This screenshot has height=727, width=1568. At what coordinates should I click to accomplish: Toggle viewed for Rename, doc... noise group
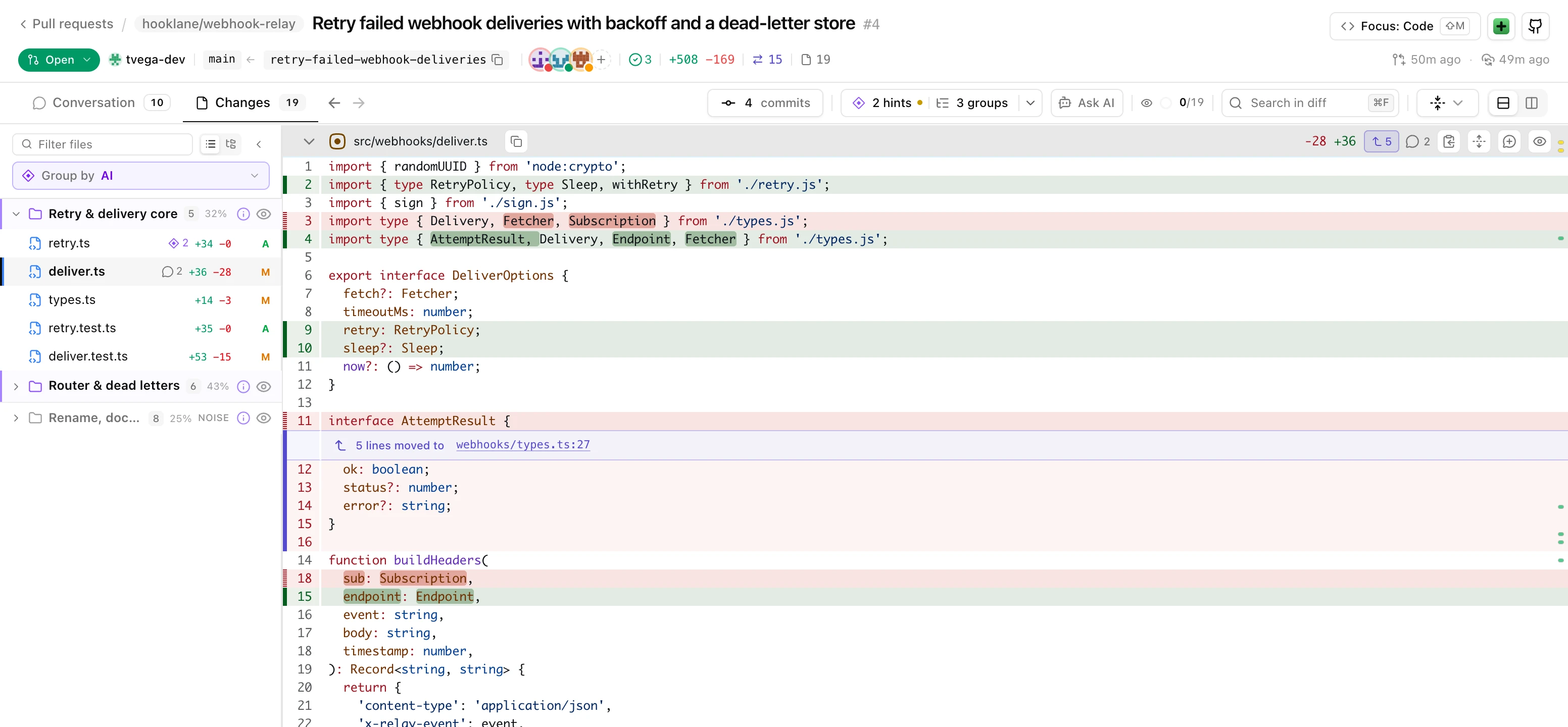(264, 418)
